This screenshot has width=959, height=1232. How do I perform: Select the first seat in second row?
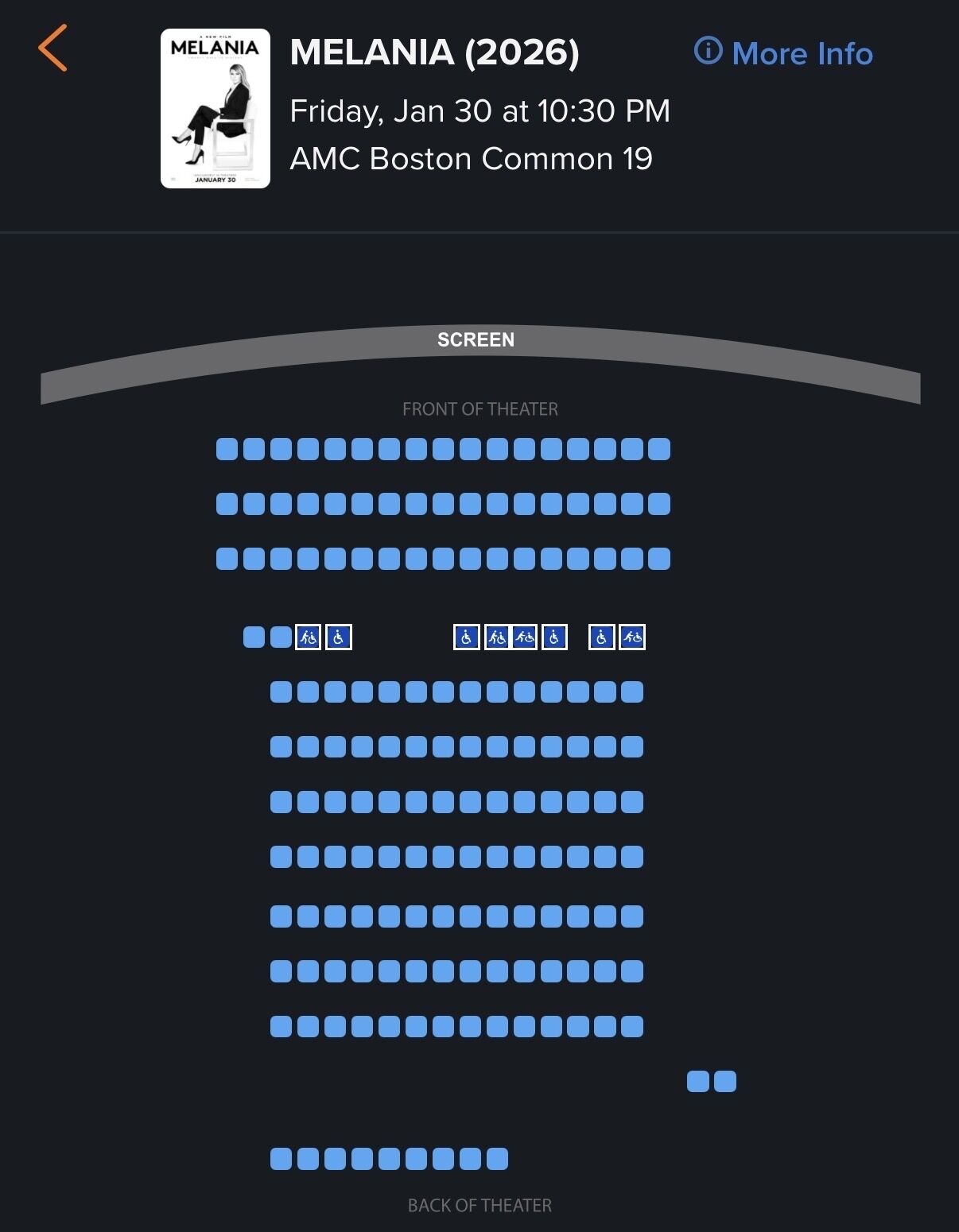point(227,504)
